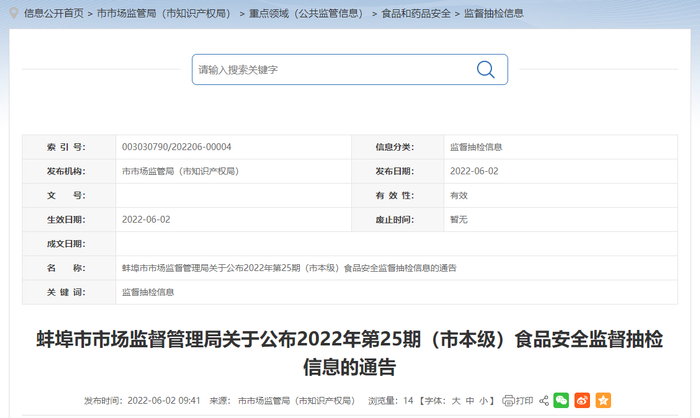Click 发布日期 value 2022-06-02
This screenshot has height=418, width=700.
pyautogui.click(x=474, y=171)
